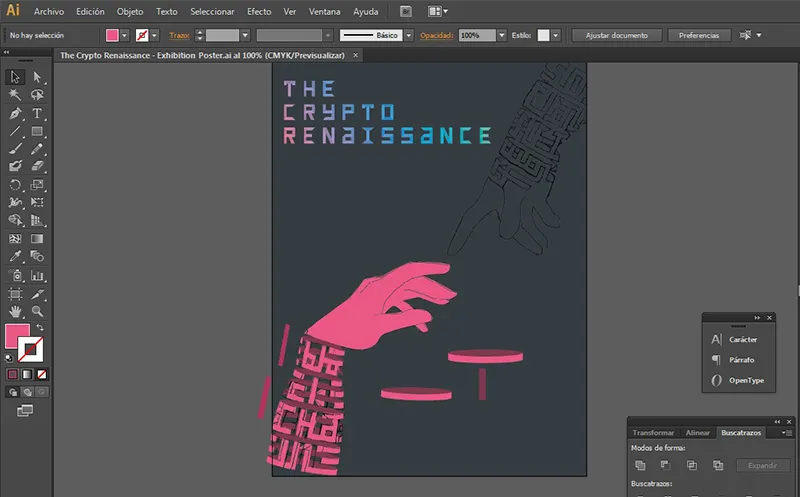Select the Hand tool
The image size is (800, 497).
coord(15,311)
